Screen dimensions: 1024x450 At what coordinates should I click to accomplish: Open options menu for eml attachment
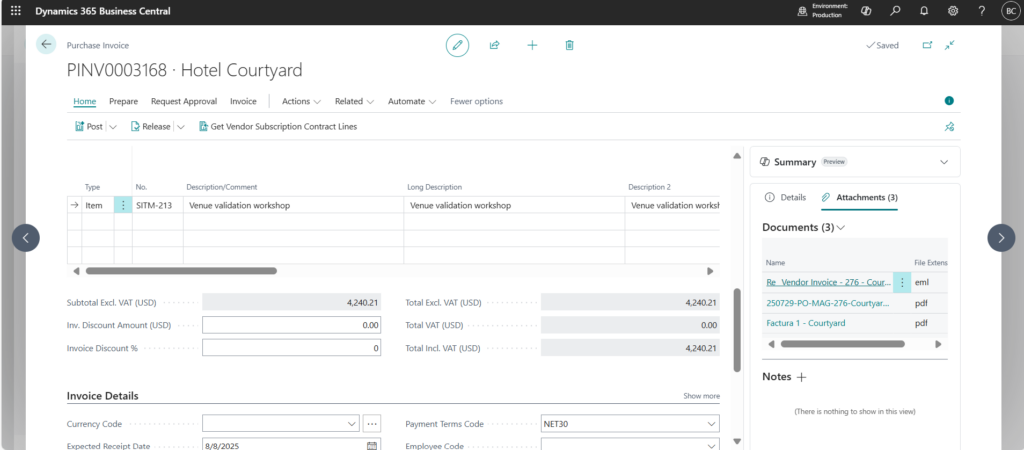(902, 283)
